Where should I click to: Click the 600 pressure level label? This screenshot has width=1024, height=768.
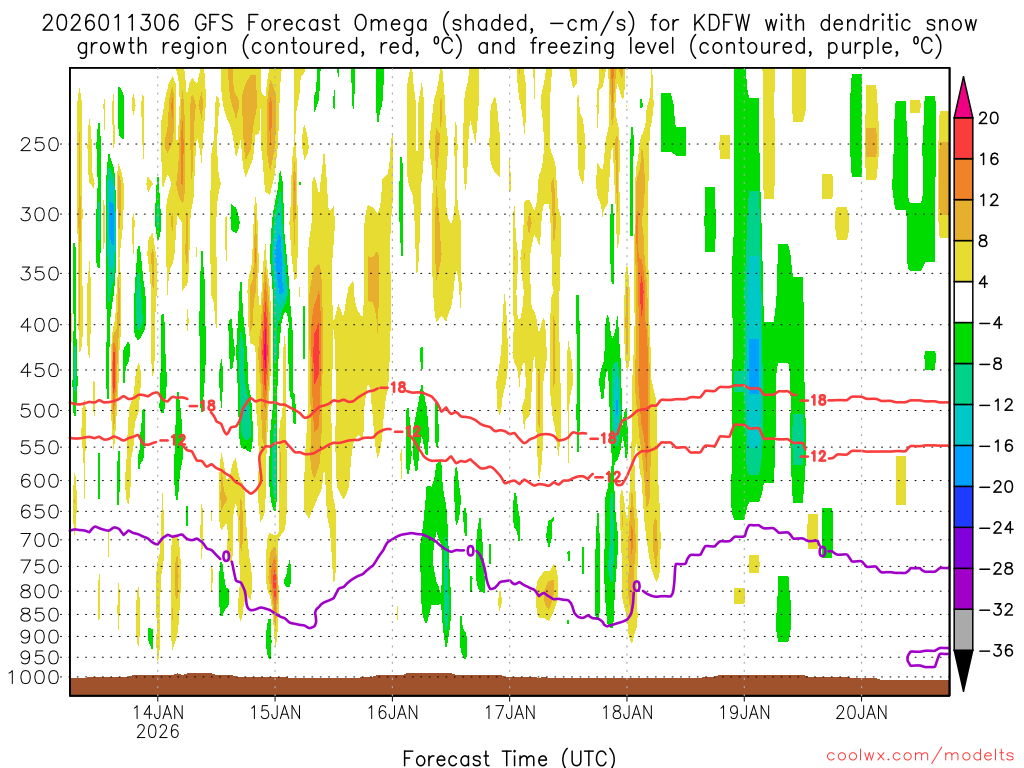click(40, 481)
